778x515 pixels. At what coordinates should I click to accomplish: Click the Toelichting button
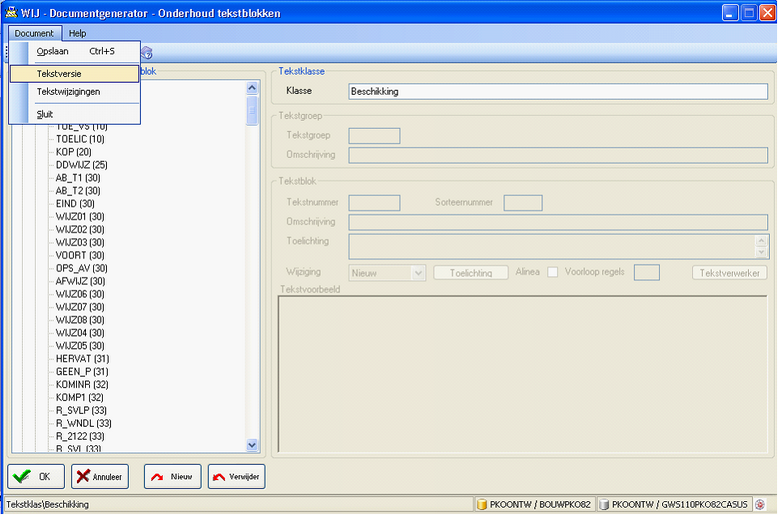[x=471, y=273]
